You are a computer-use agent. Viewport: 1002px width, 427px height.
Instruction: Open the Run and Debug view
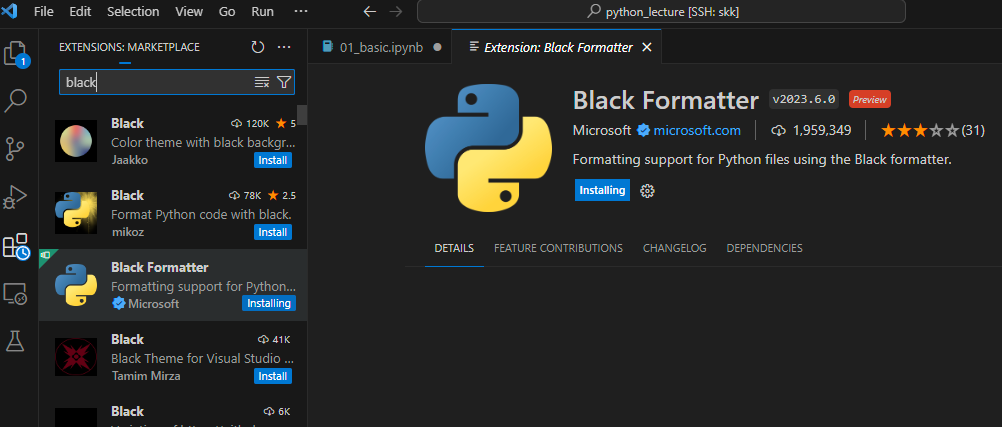point(15,198)
